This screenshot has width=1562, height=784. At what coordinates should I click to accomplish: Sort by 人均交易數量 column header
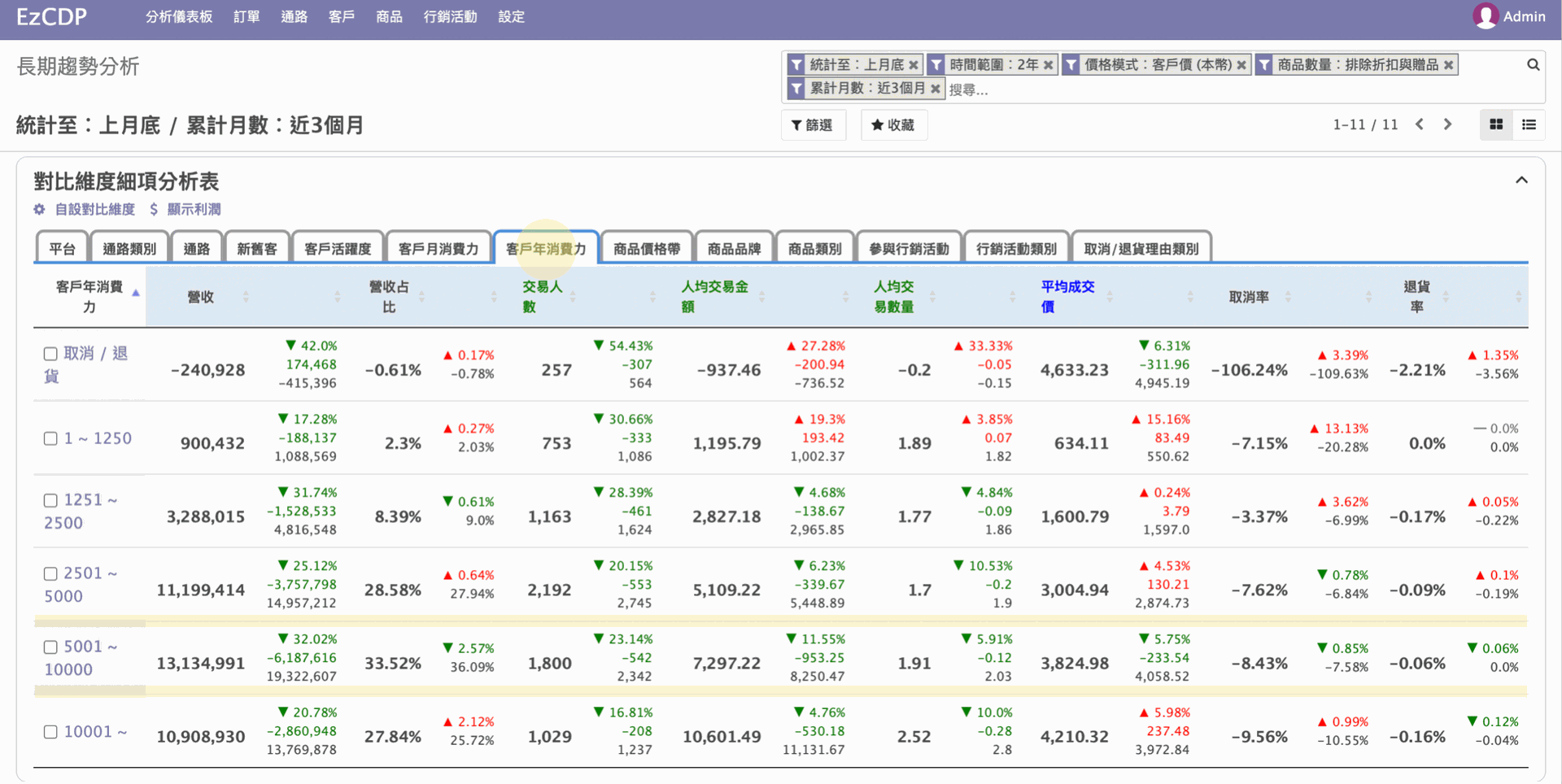click(x=894, y=297)
